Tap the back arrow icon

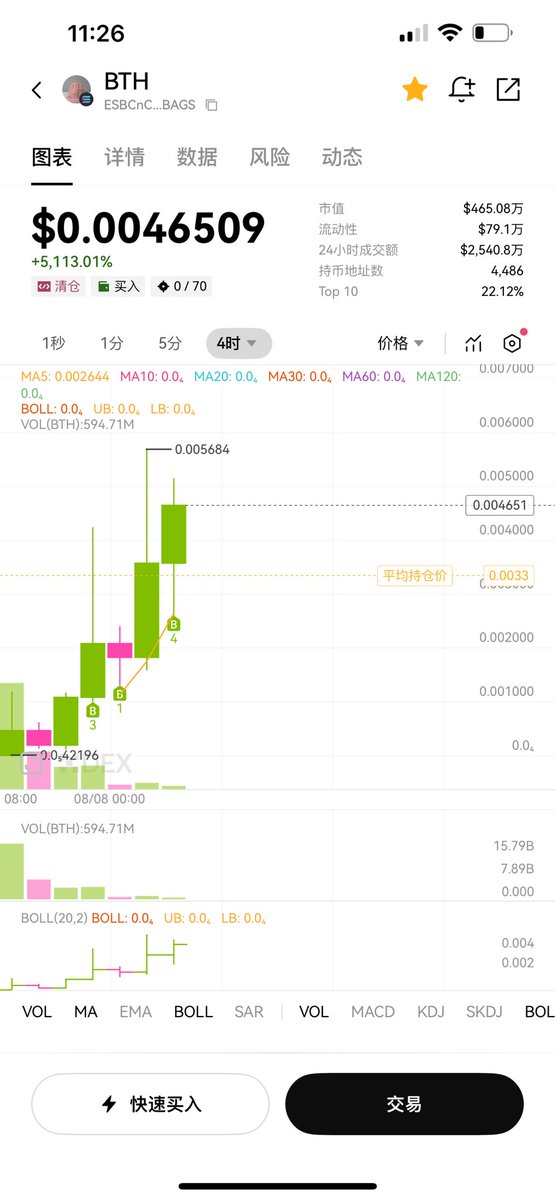tap(37, 90)
